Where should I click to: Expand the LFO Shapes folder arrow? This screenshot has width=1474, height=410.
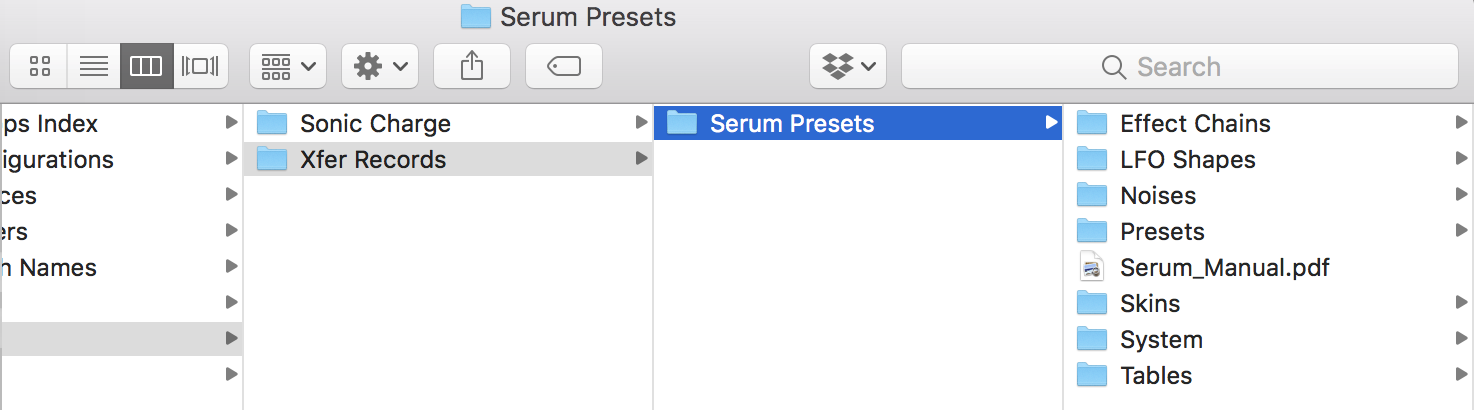[1462, 159]
